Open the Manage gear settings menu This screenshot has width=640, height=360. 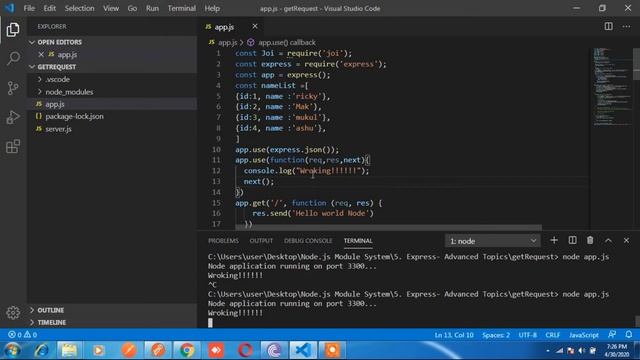[13, 313]
